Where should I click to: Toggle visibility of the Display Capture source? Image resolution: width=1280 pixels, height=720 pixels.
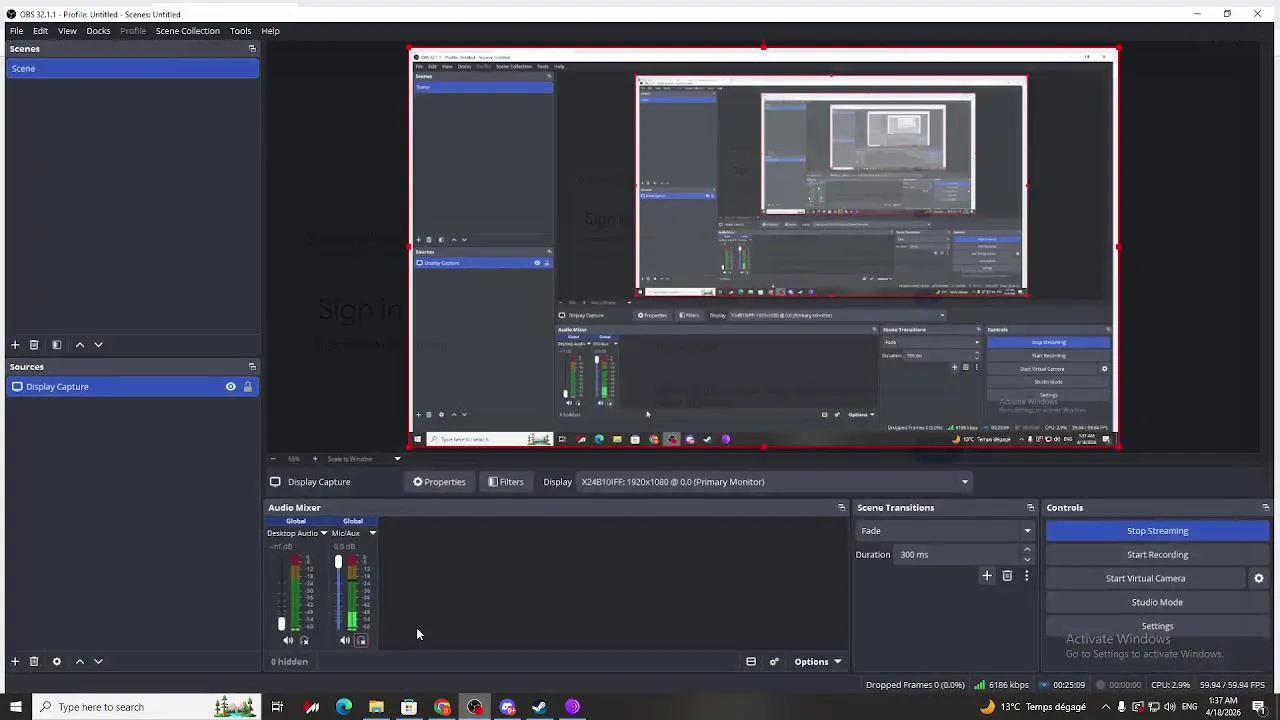tap(231, 387)
